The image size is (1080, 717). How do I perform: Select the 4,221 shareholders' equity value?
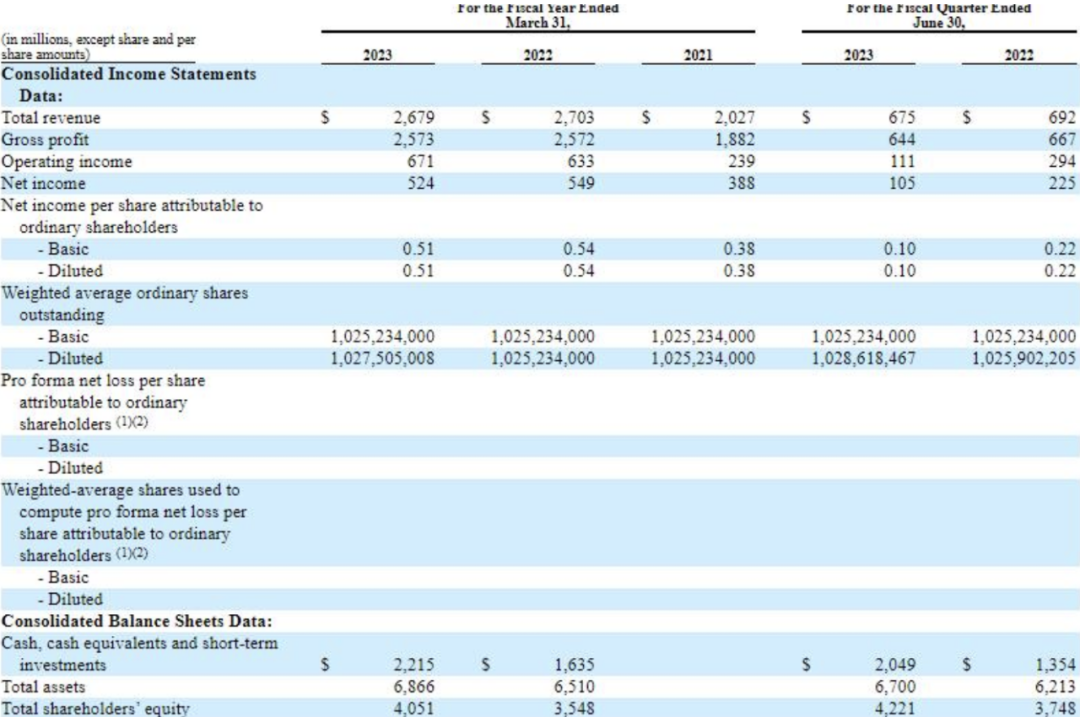(895, 708)
